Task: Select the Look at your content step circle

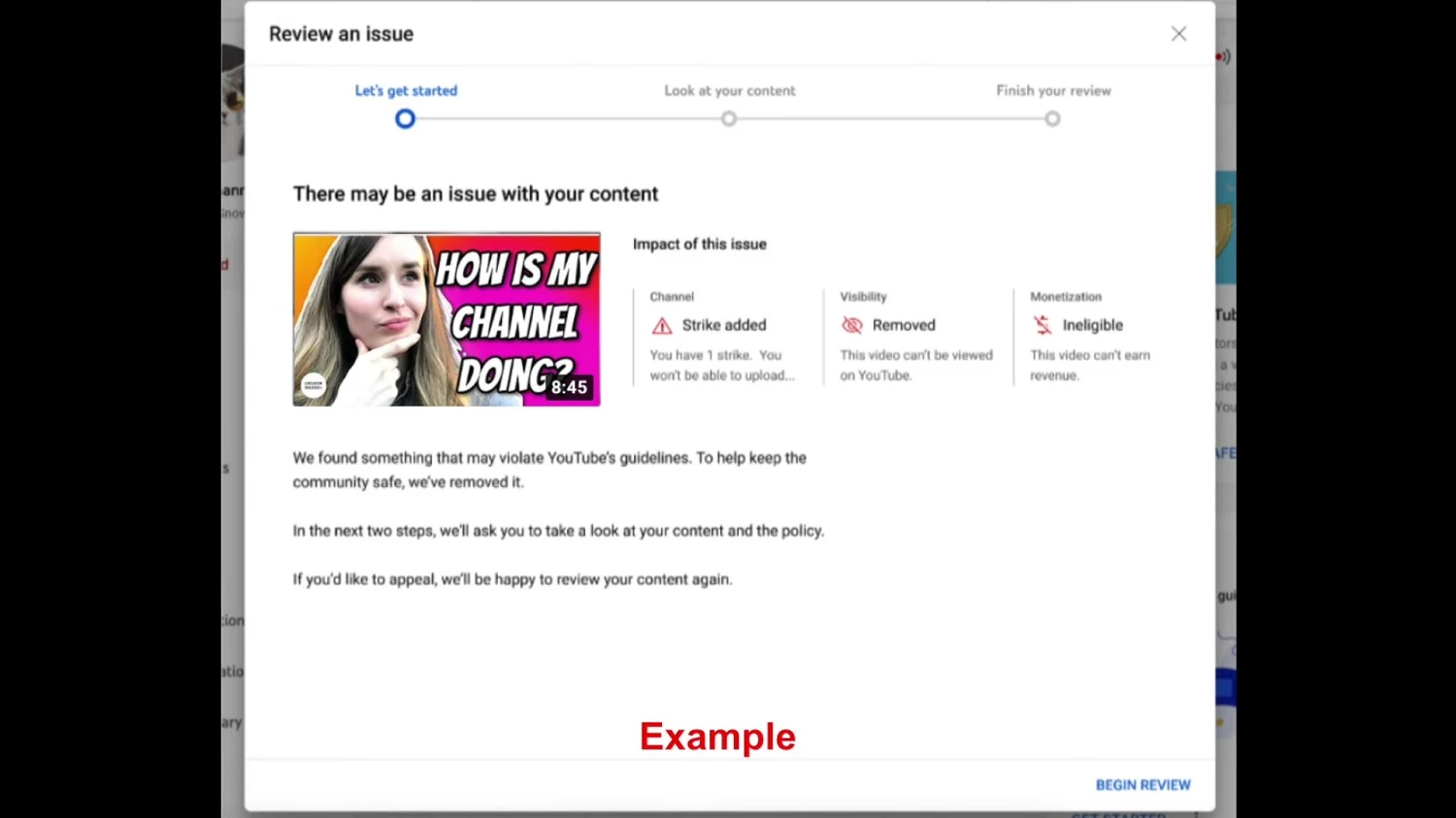Action: point(729,119)
